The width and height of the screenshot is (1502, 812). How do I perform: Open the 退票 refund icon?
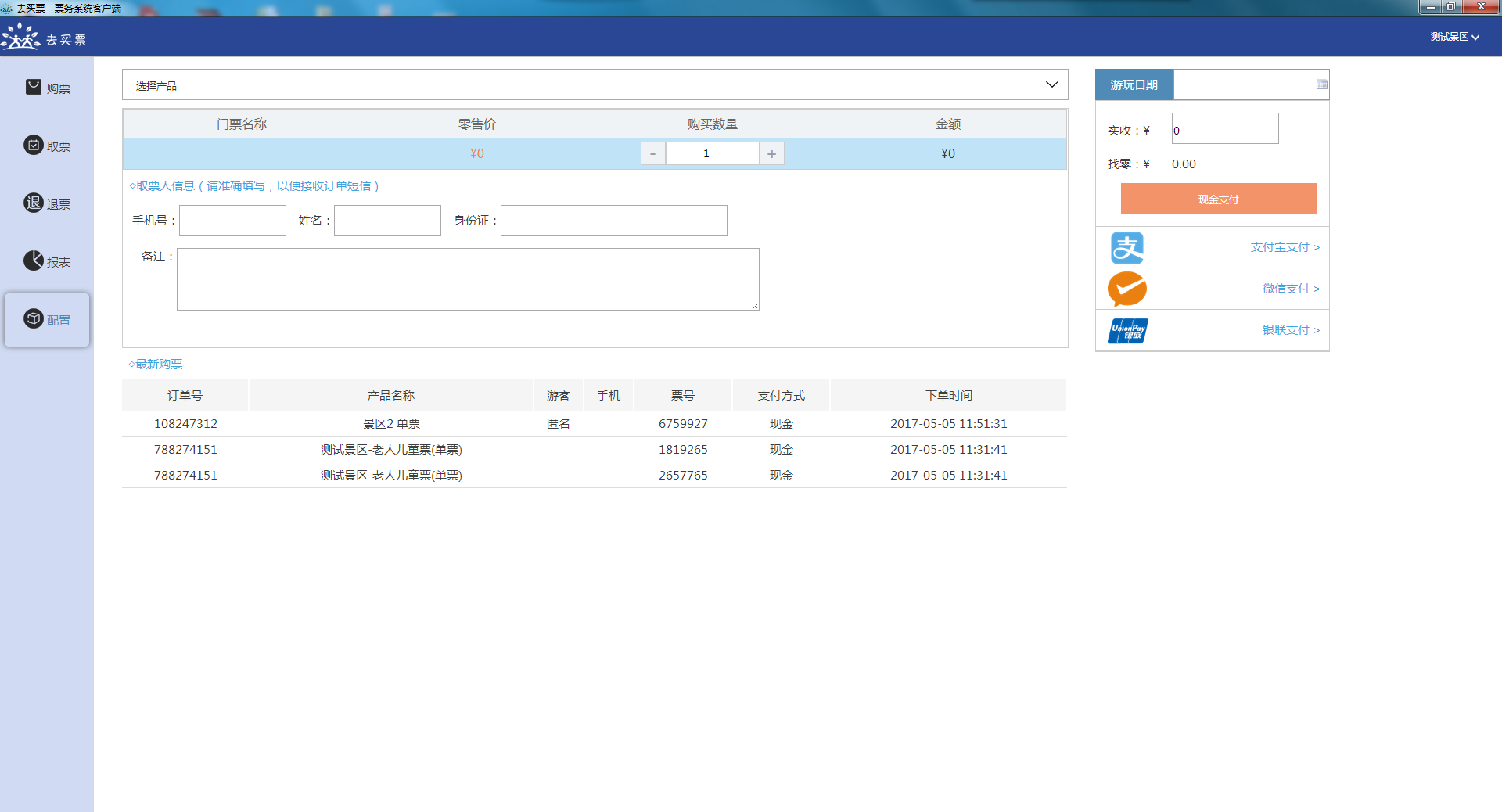[x=34, y=203]
